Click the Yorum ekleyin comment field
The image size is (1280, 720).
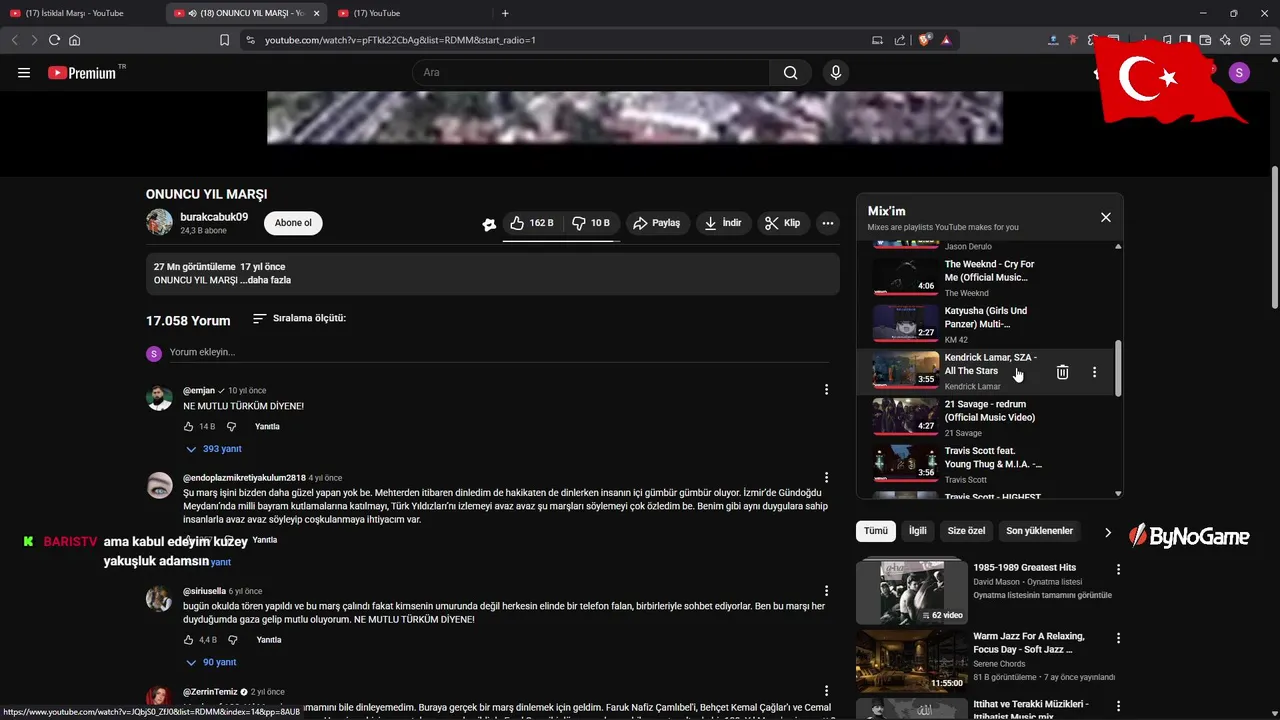coord(499,353)
